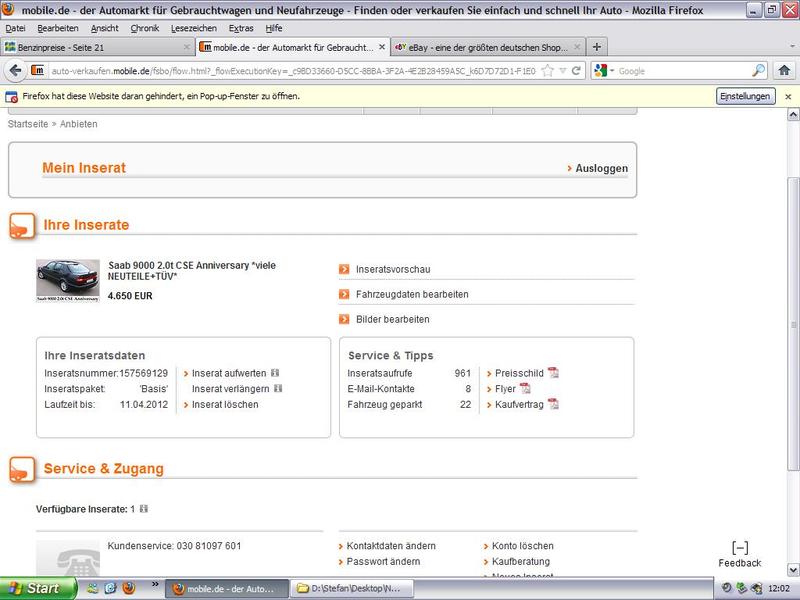800x600 pixels.
Task: Click the mobile.de Firefox taskbar button
Action: click(x=227, y=589)
